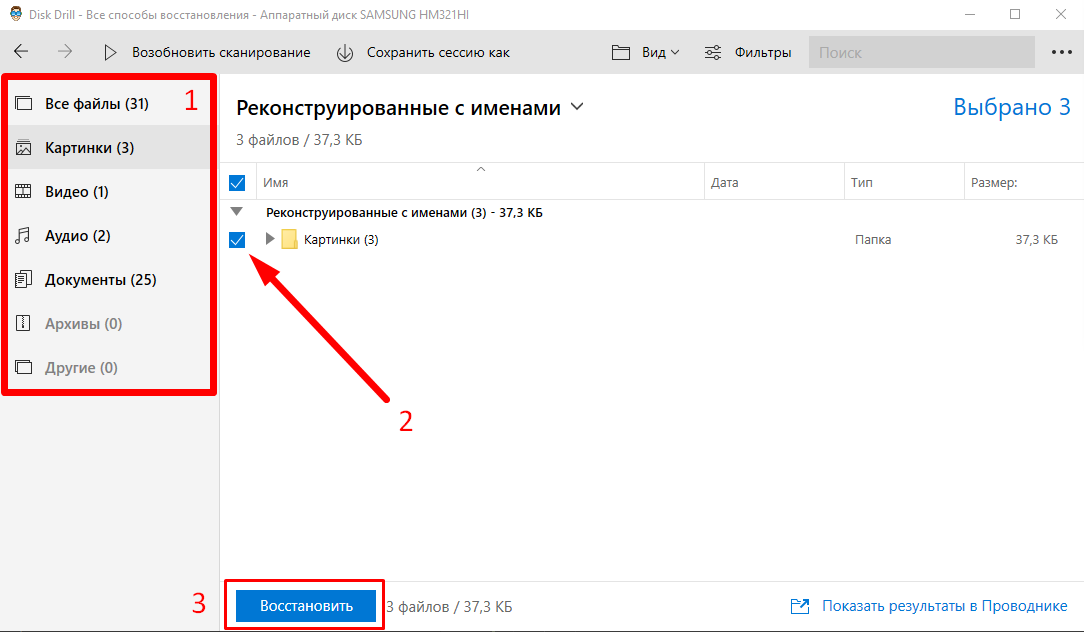Expand the Картинки (3) folder tree node
The image size is (1084, 632).
(x=269, y=239)
